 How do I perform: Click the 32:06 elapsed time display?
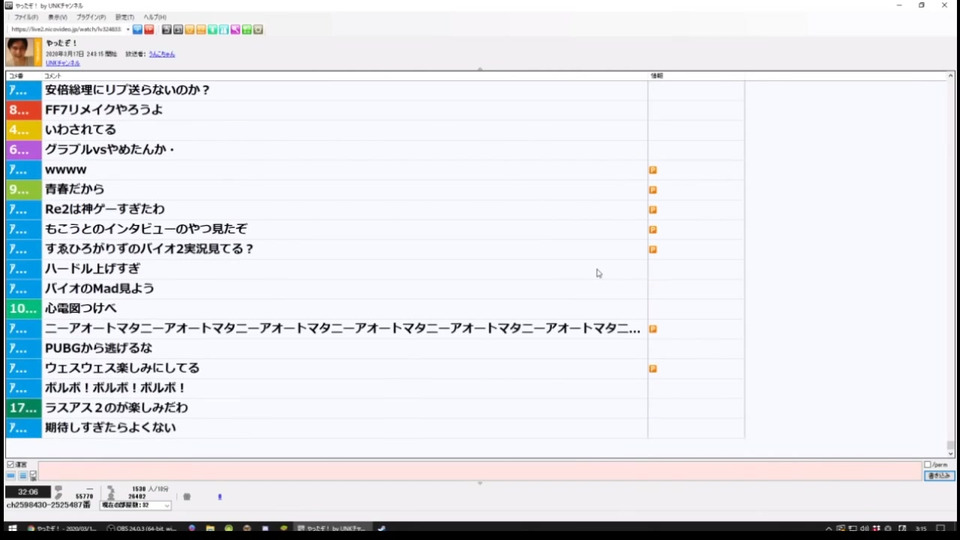(x=28, y=492)
